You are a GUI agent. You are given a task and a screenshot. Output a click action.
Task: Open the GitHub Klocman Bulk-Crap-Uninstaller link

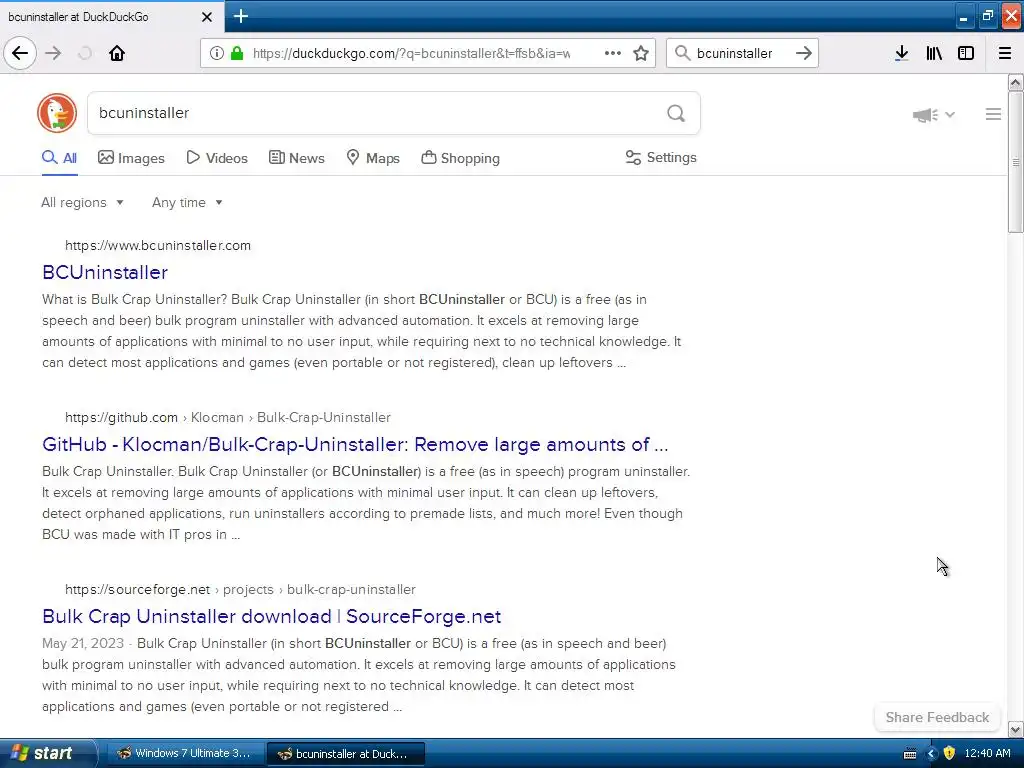(x=355, y=444)
